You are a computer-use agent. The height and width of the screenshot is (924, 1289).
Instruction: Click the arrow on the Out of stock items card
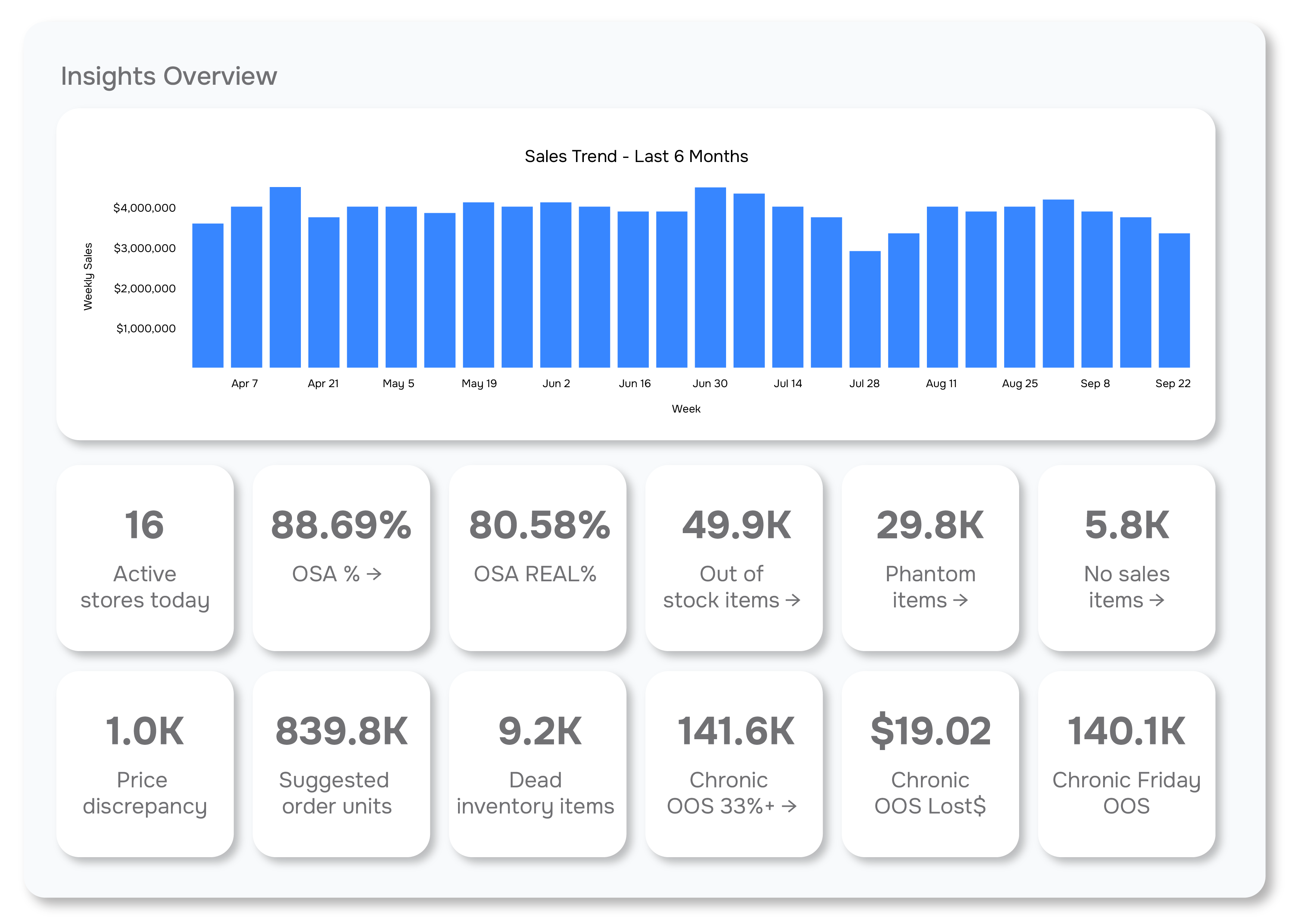point(795,601)
